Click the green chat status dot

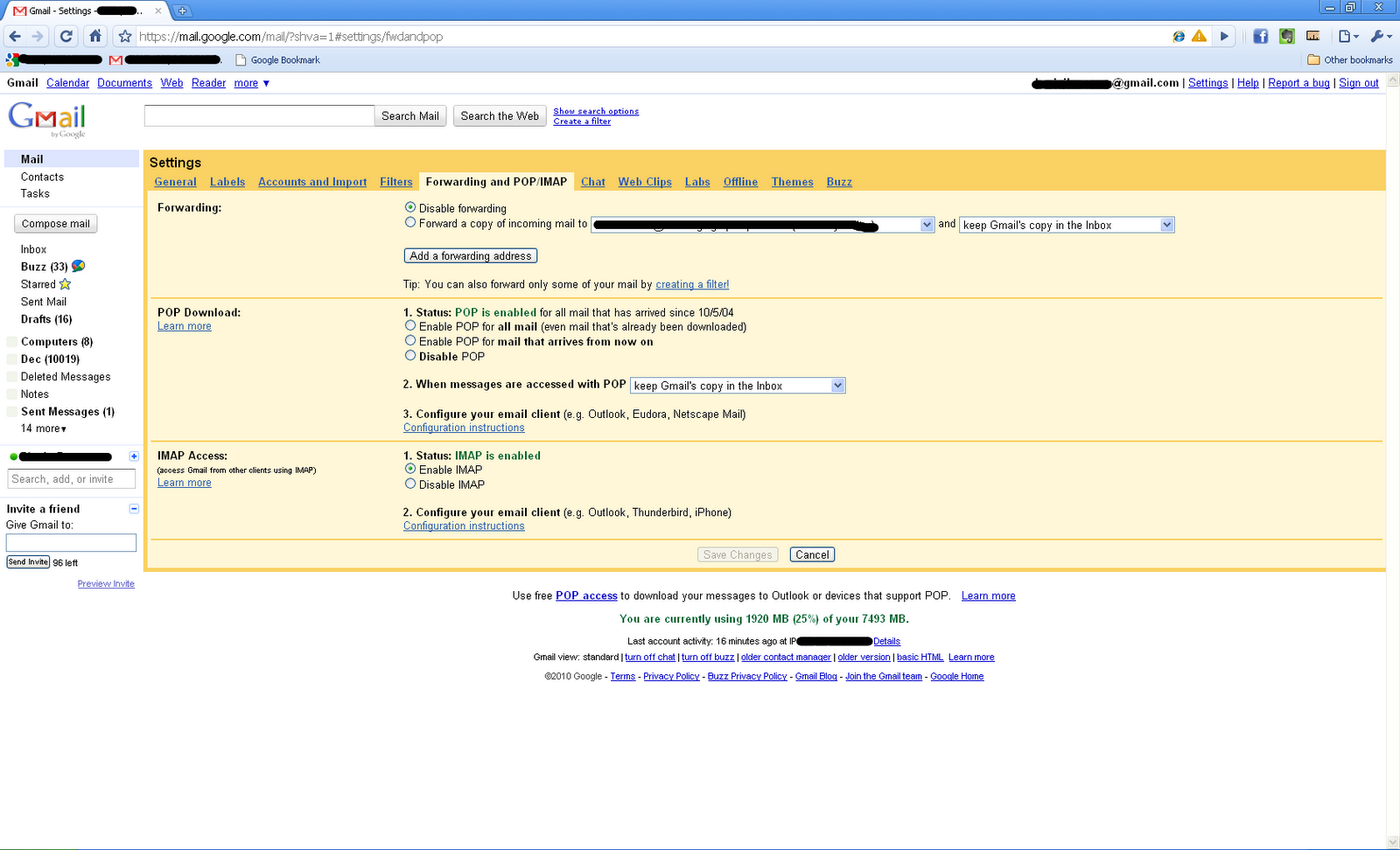click(14, 456)
